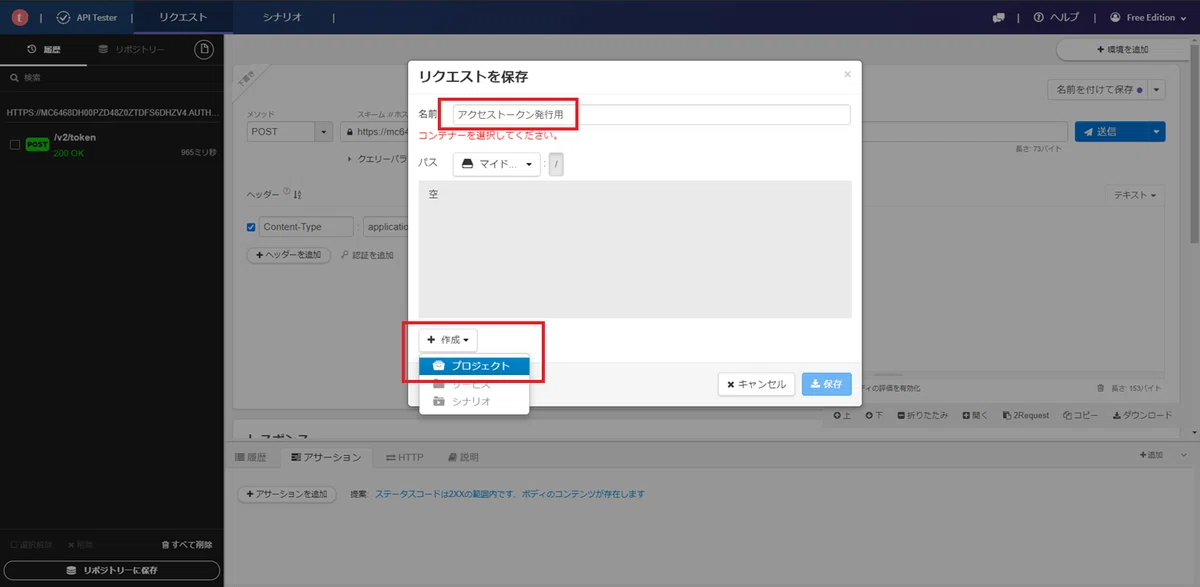Image resolution: width=1200 pixels, height=587 pixels.
Task: Open the ヘルプ help menu
Action: tap(1056, 18)
